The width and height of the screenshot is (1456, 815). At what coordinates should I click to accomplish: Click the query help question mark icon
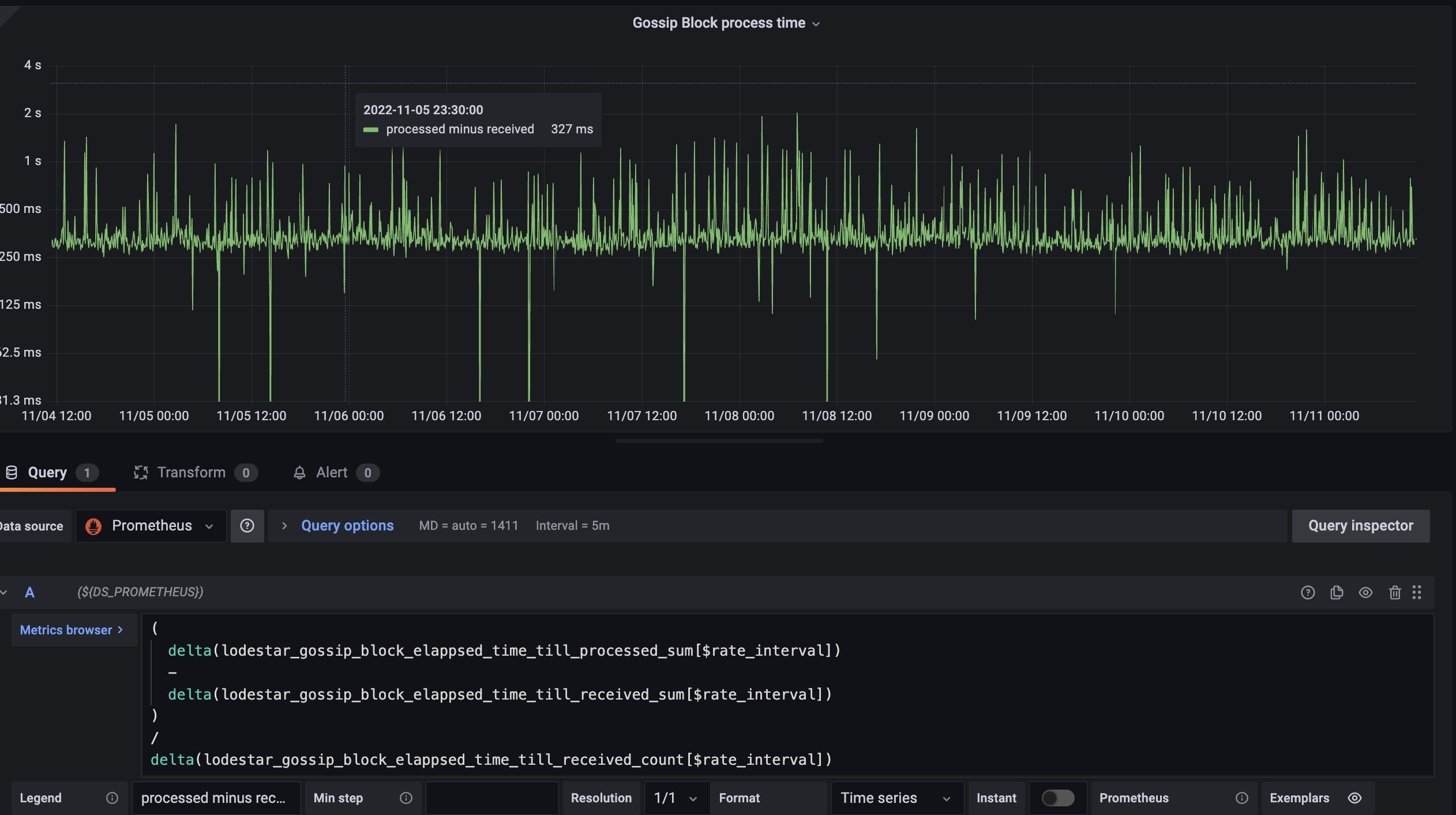pyautogui.click(x=1308, y=592)
